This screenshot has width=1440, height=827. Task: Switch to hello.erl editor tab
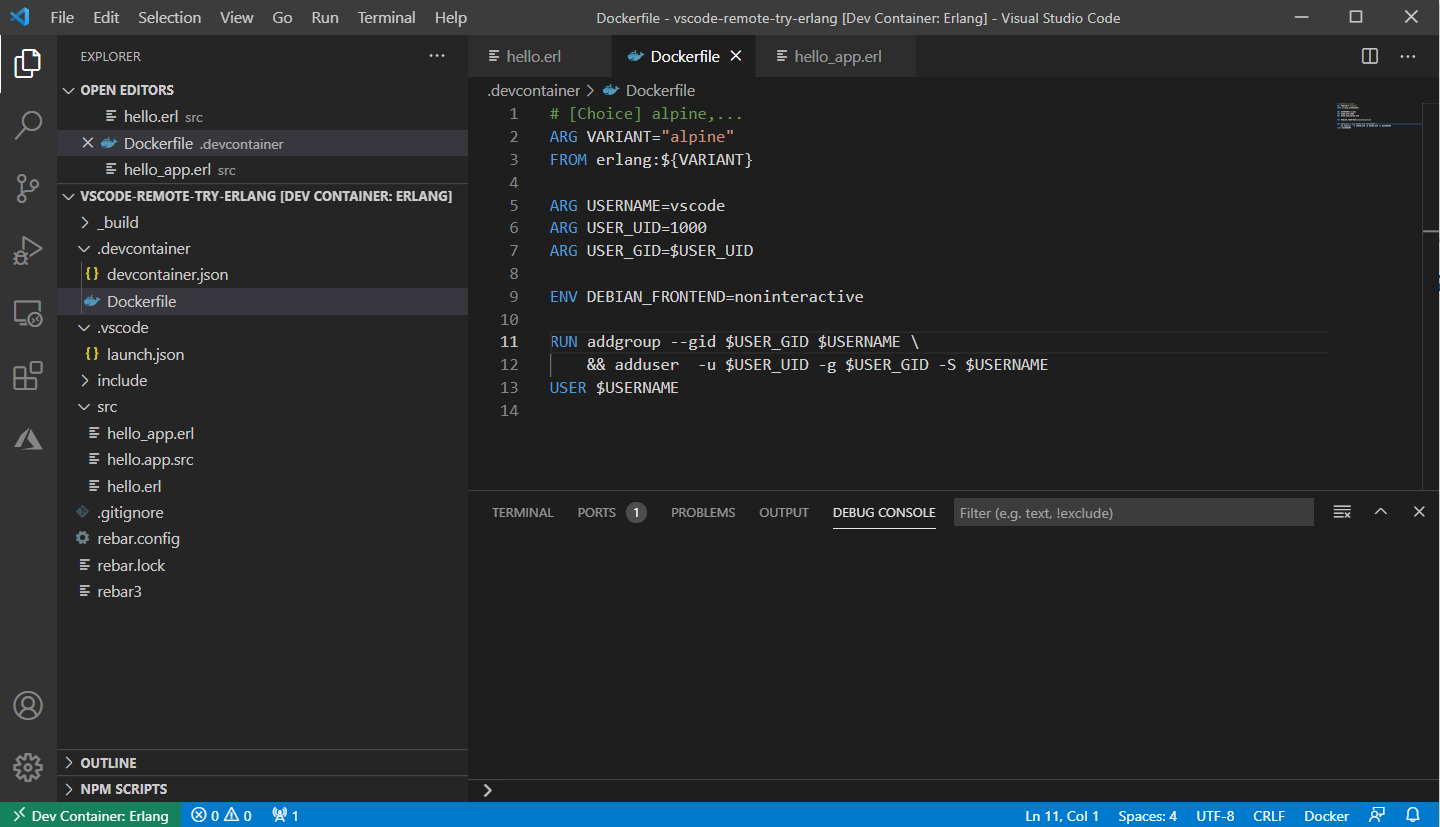pos(538,56)
